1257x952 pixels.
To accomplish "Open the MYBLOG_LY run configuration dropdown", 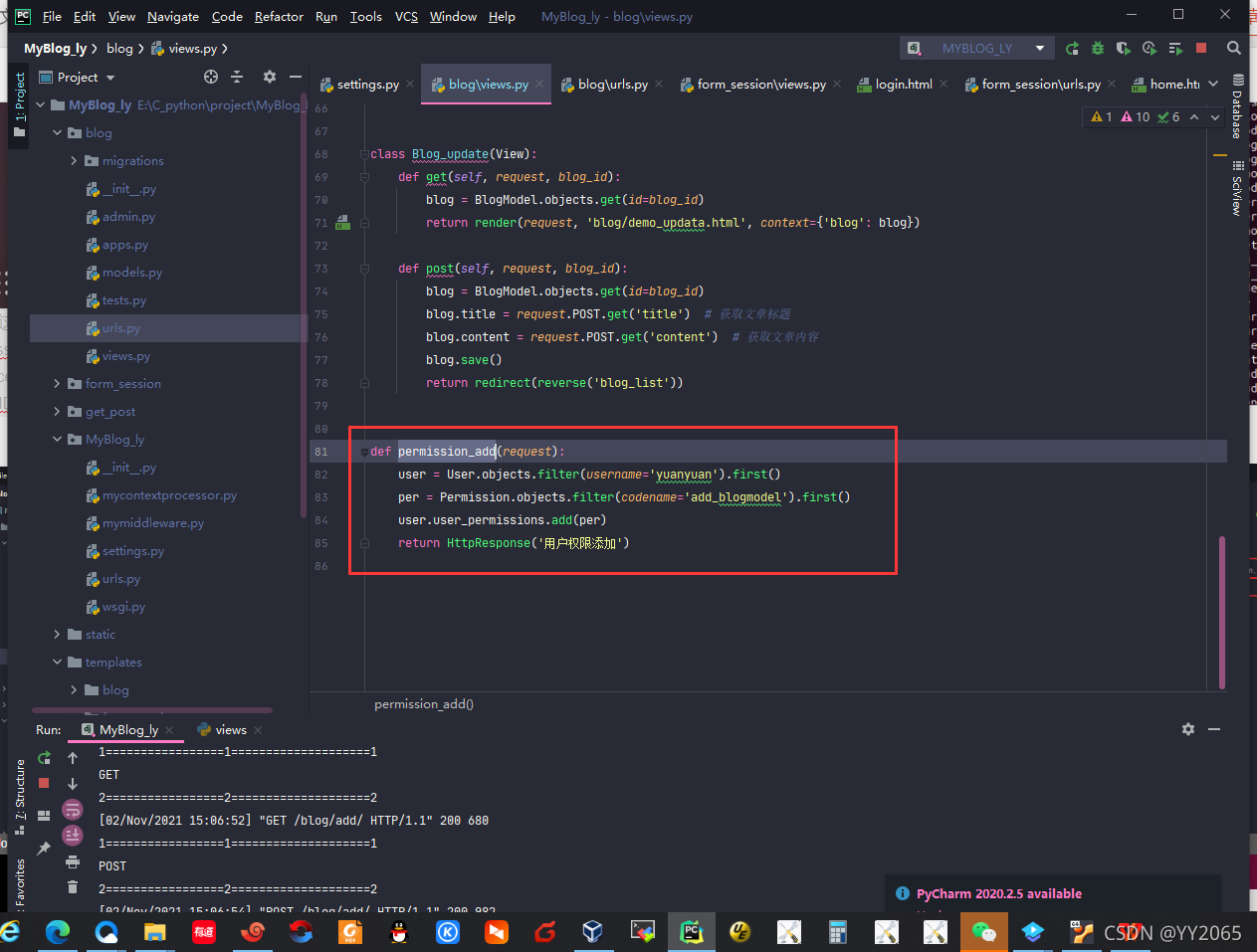I will [977, 48].
